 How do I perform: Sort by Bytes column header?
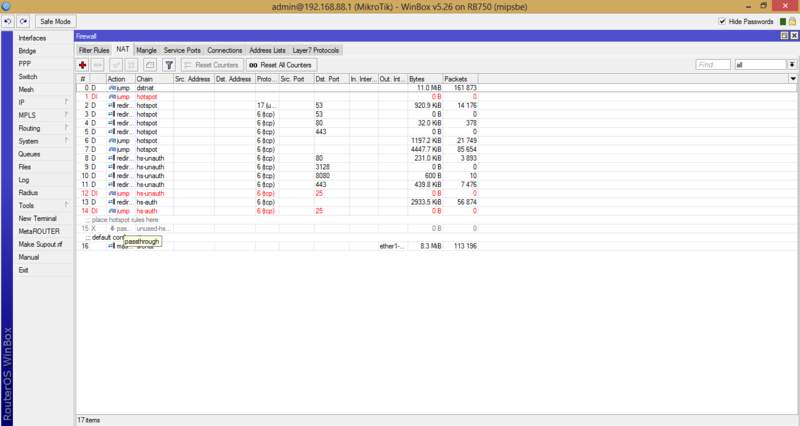coord(424,79)
